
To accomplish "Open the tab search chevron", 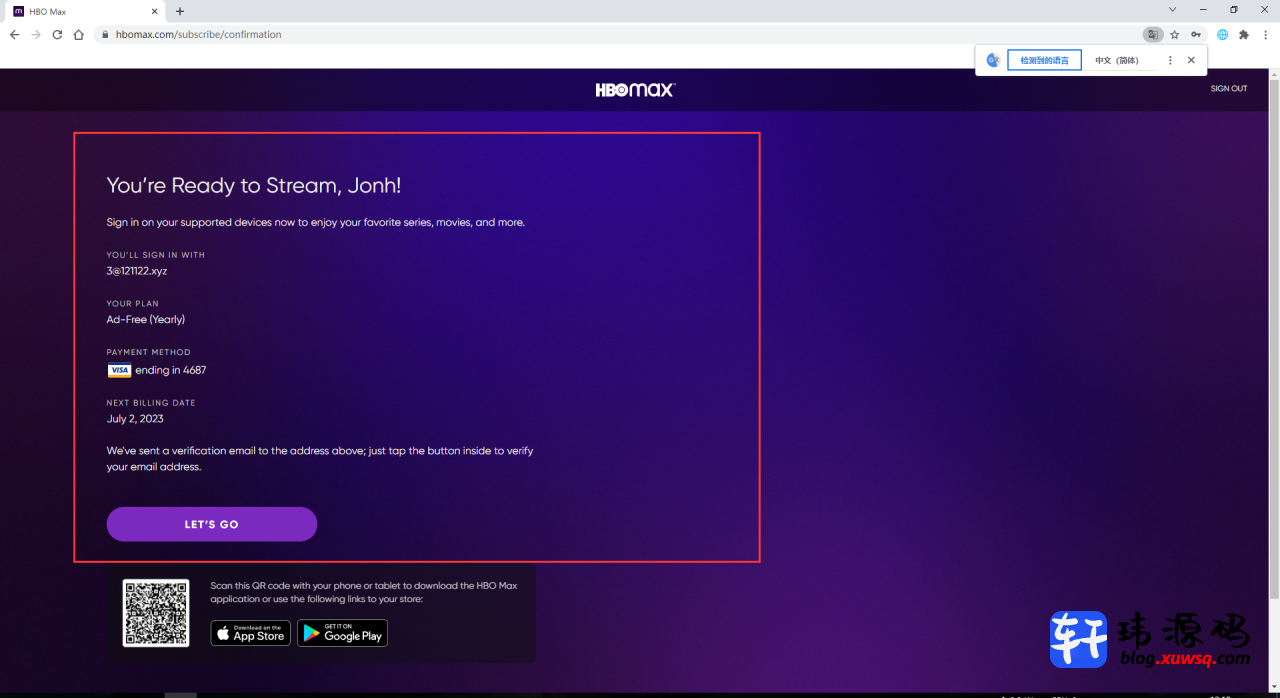I will (1173, 10).
